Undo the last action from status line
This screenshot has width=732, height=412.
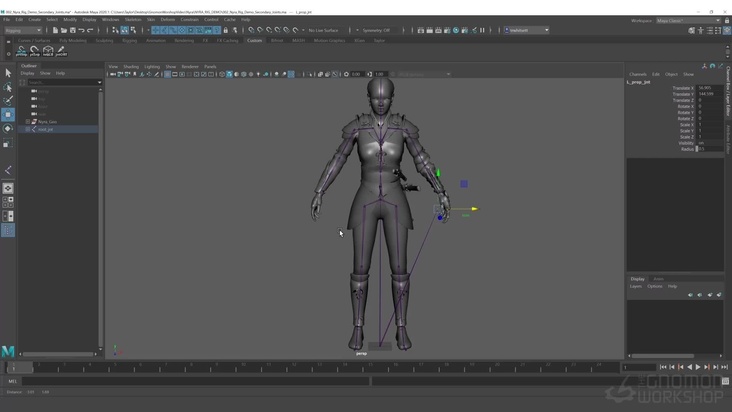tap(81, 30)
